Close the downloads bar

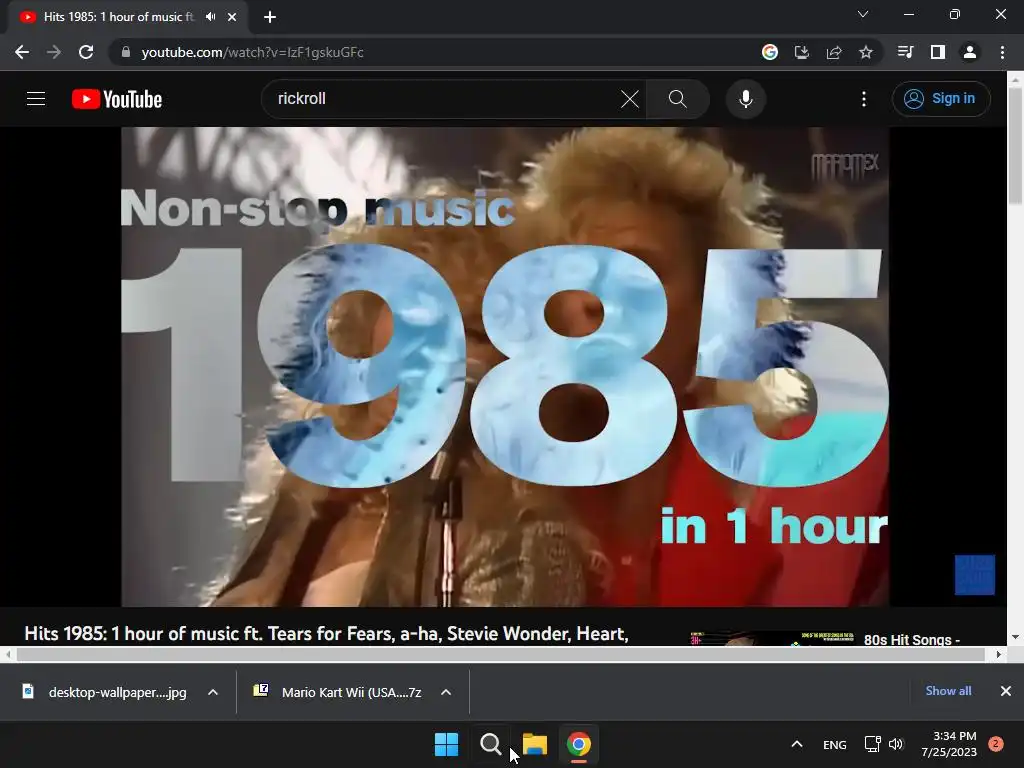[1006, 691]
